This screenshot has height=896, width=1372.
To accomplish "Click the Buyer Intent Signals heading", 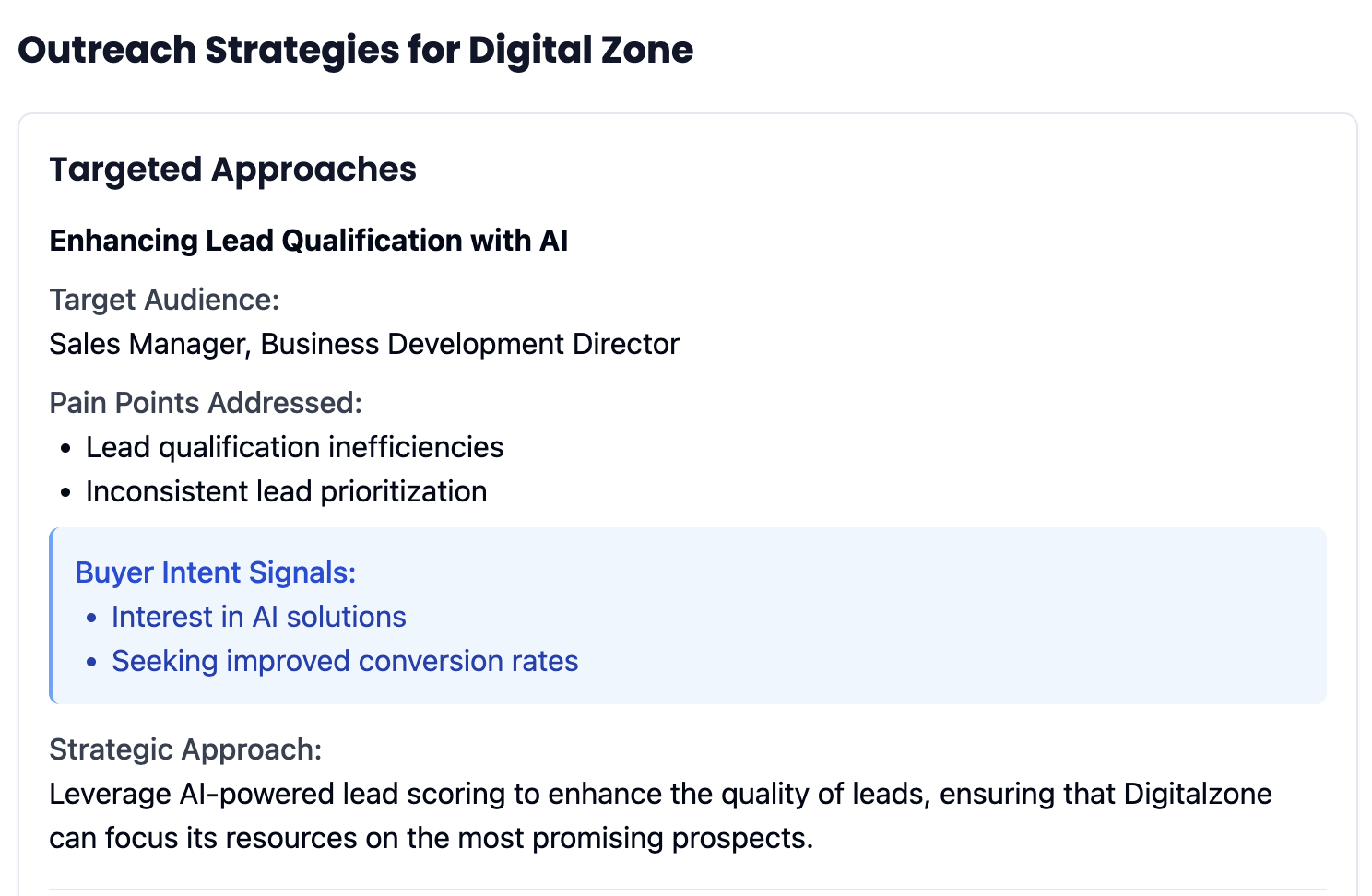I will [x=215, y=572].
